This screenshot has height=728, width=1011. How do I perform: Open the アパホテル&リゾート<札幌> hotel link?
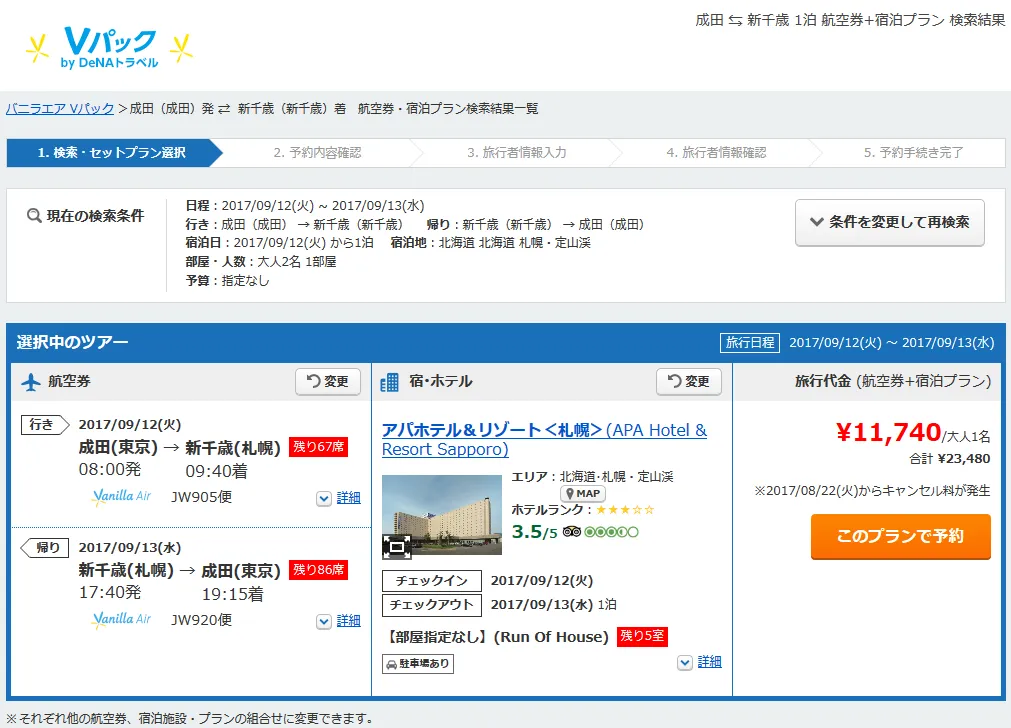[492, 430]
